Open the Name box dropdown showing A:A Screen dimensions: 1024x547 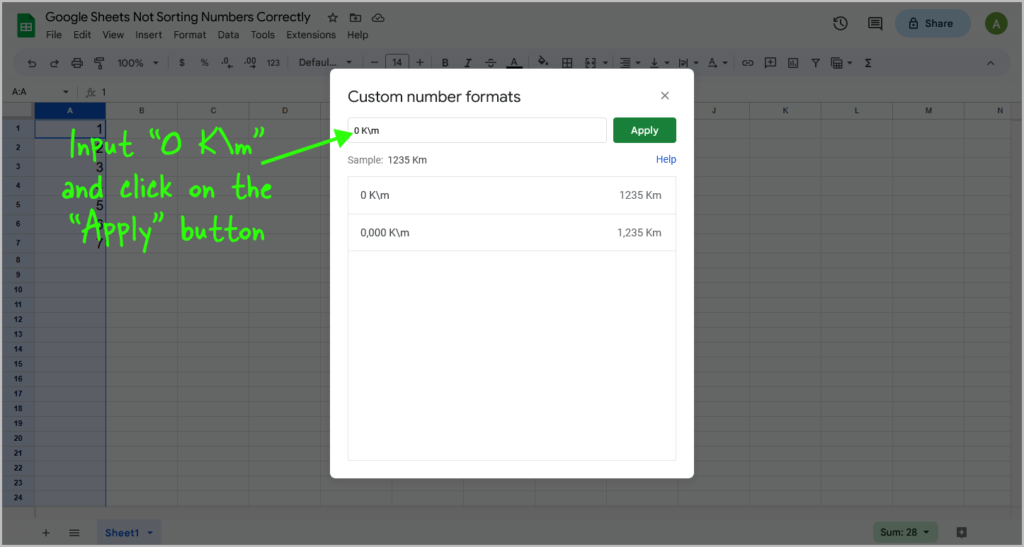(x=65, y=92)
